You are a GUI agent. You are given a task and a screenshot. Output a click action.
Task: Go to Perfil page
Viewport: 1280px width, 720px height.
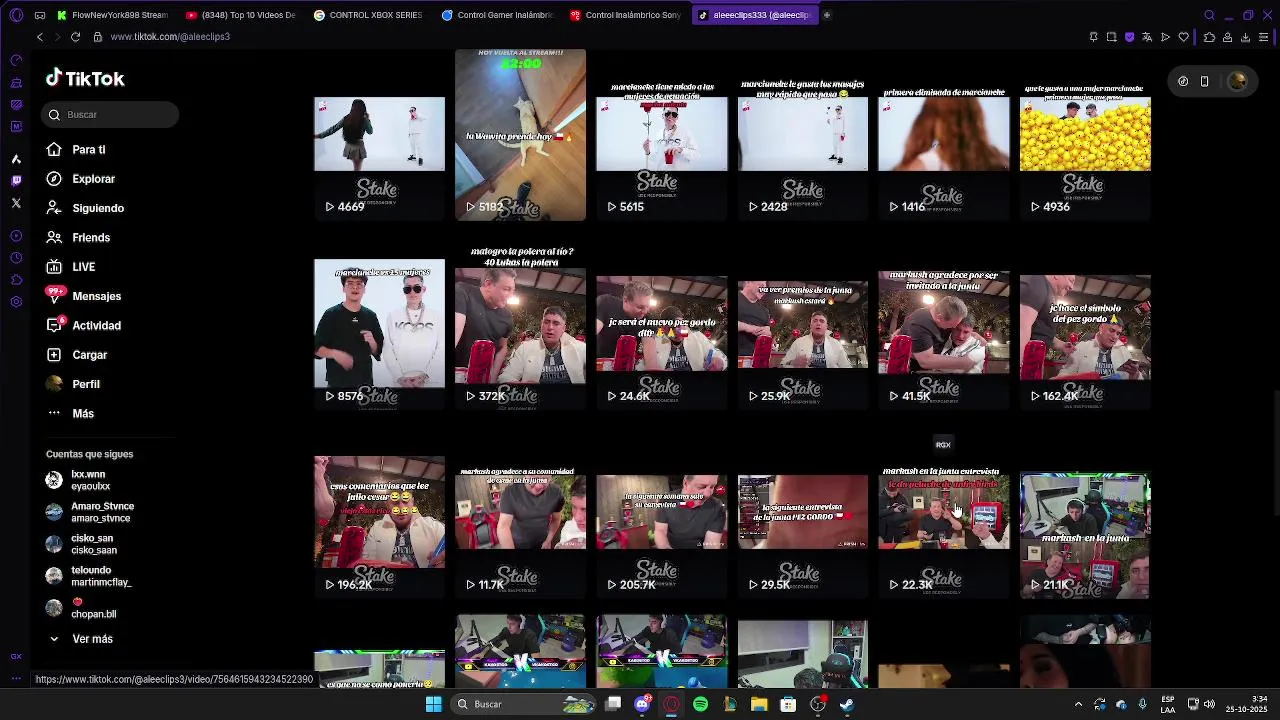pyautogui.click(x=72, y=384)
